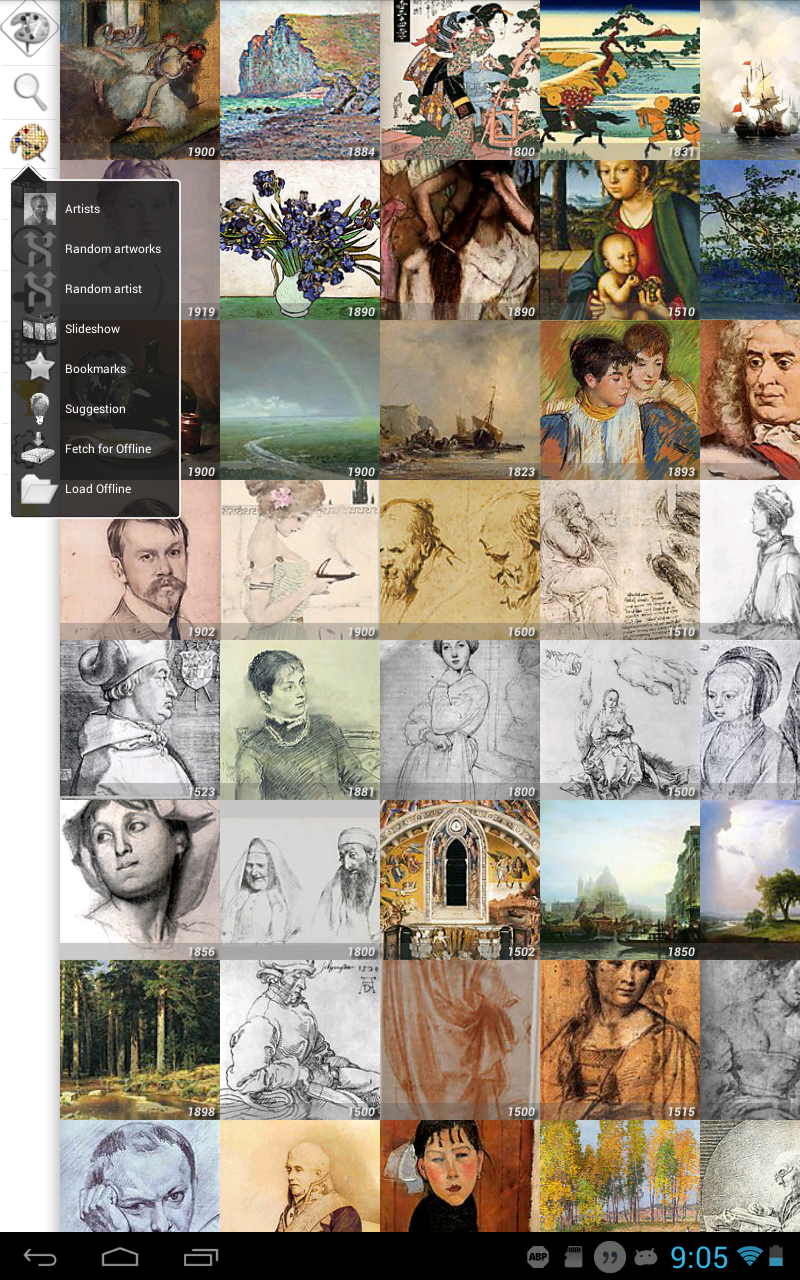800x1280 pixels.
Task: Open two children portrait dated 1893
Action: [x=620, y=400]
